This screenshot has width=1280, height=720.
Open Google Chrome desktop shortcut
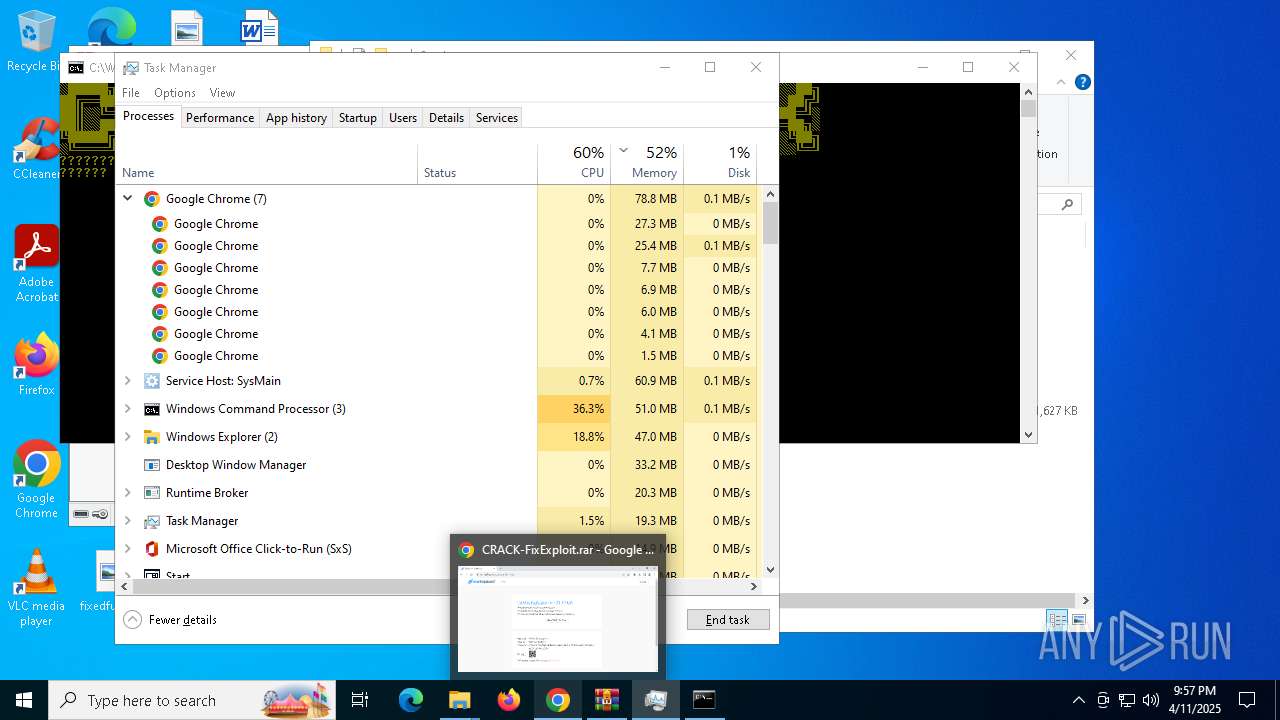click(x=36, y=480)
